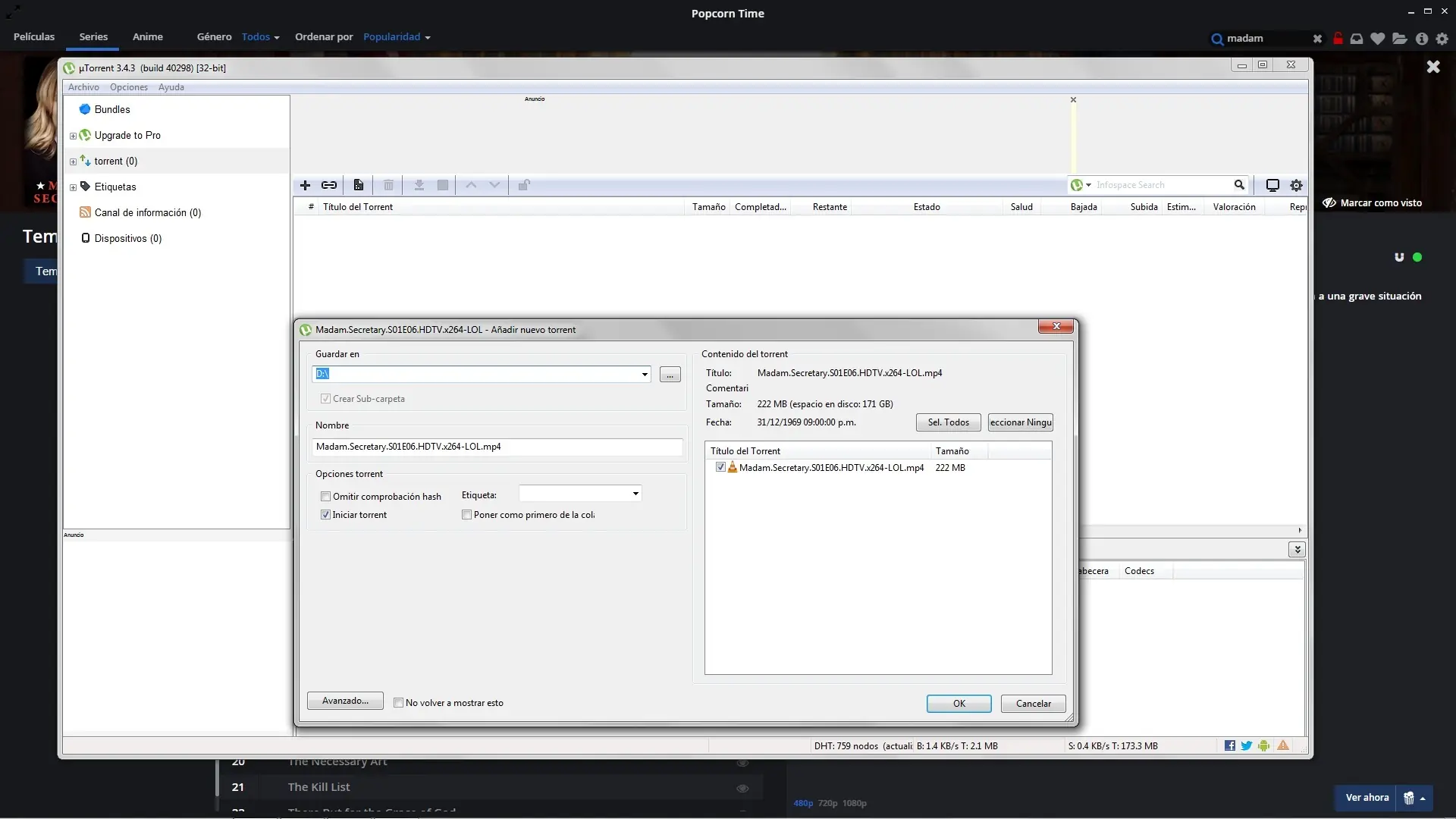1456x819 pixels.
Task: Open the Guardar en path dropdown
Action: tap(645, 374)
